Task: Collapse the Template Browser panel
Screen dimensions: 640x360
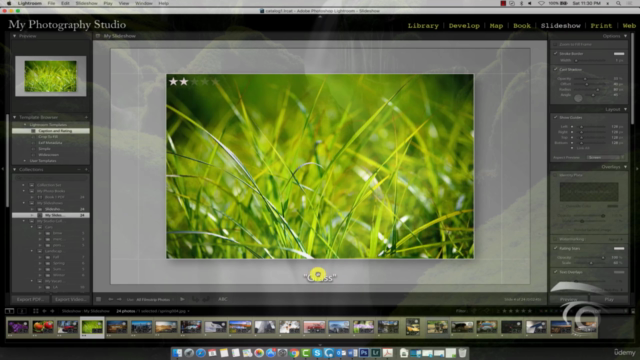Action: pos(15,117)
